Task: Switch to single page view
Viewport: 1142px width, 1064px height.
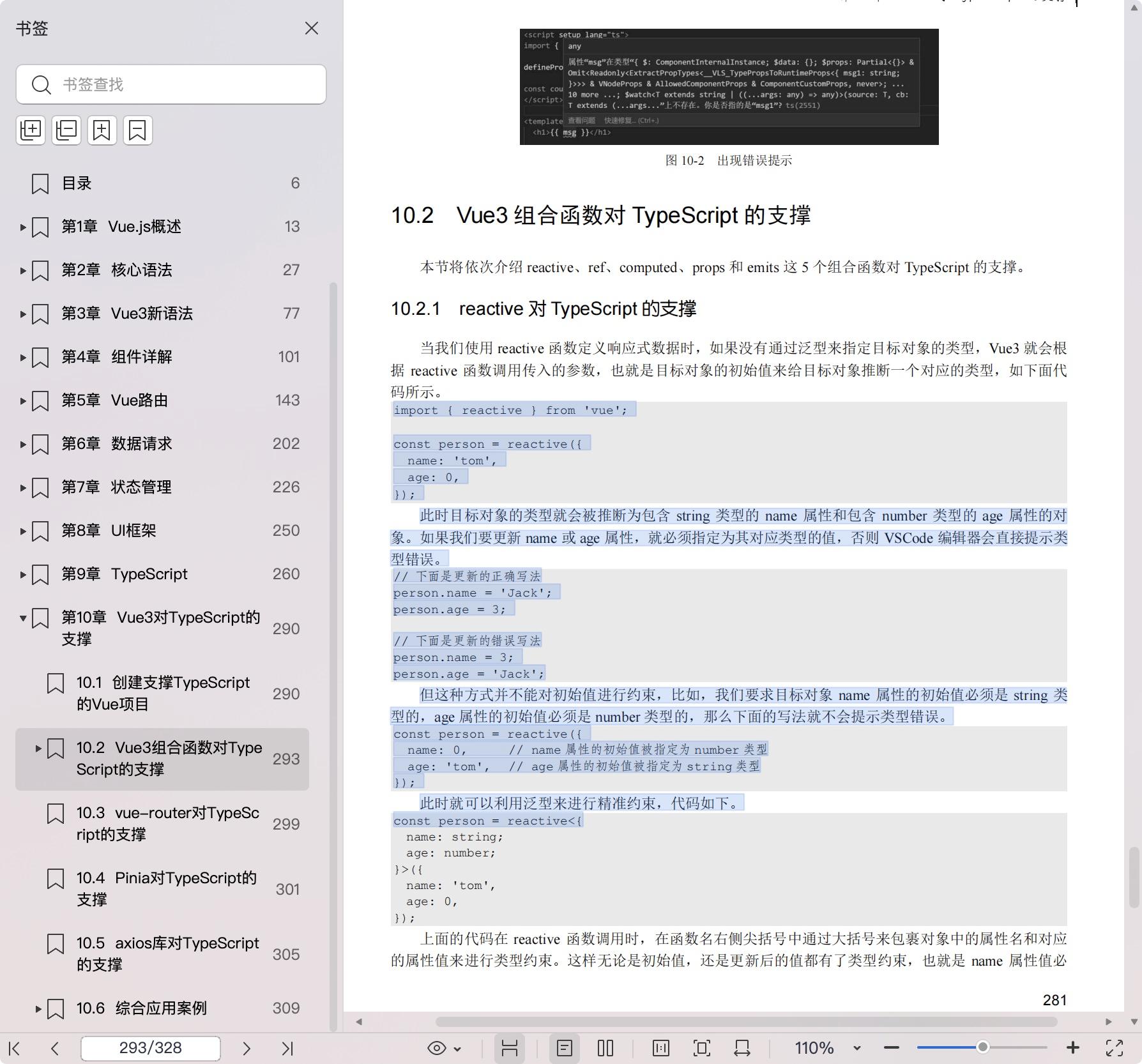Action: coord(565,1048)
